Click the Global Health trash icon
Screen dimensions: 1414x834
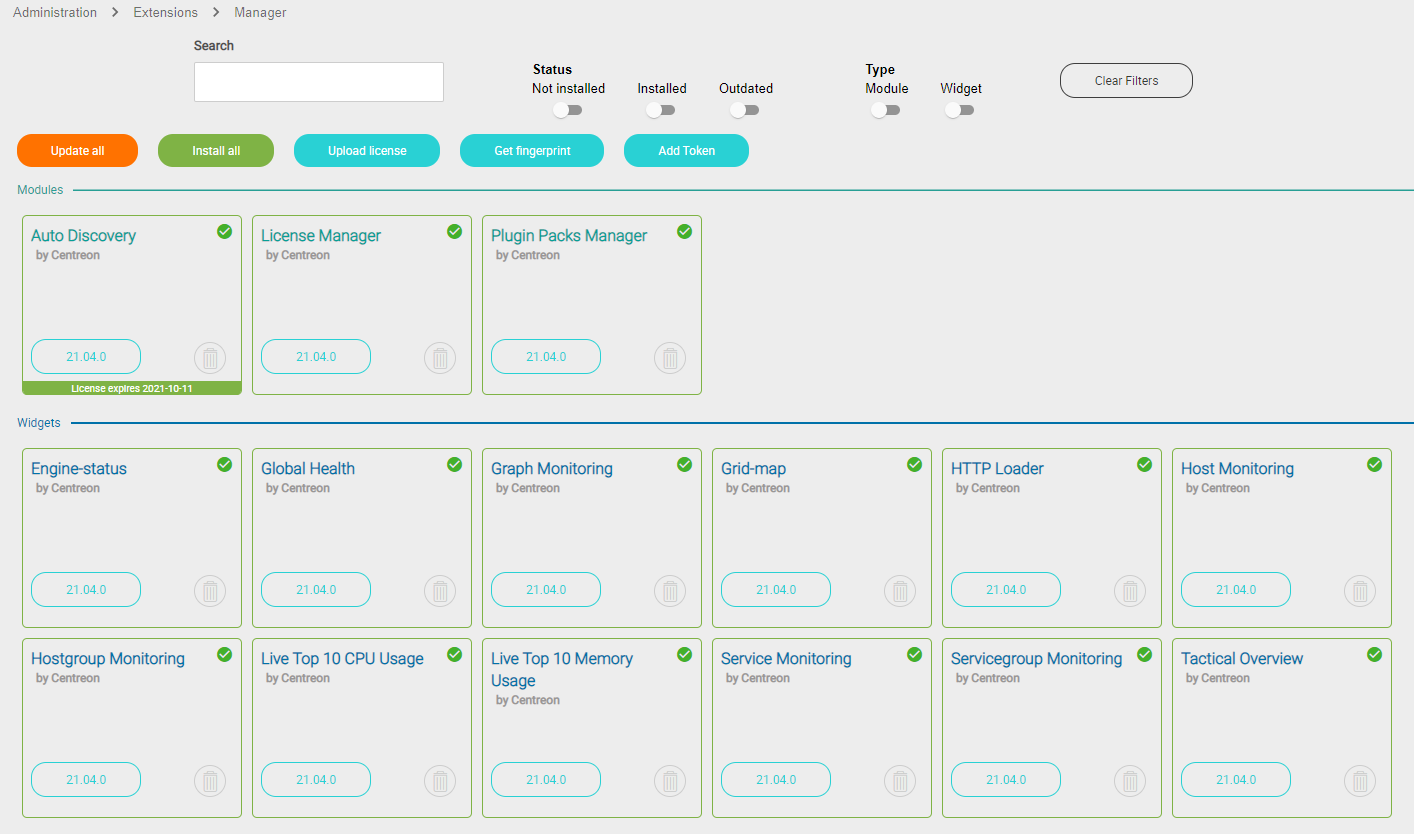[440, 590]
